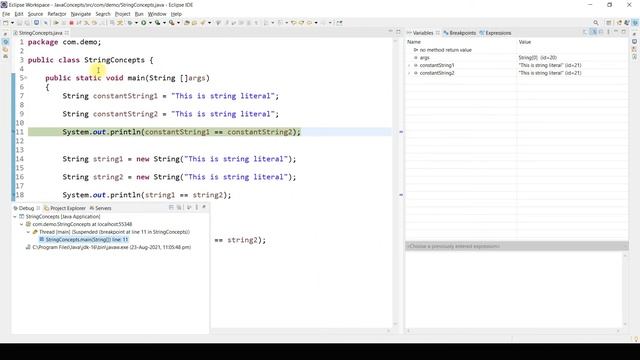
Task: Minimize the editor area
Action: pos(391,32)
